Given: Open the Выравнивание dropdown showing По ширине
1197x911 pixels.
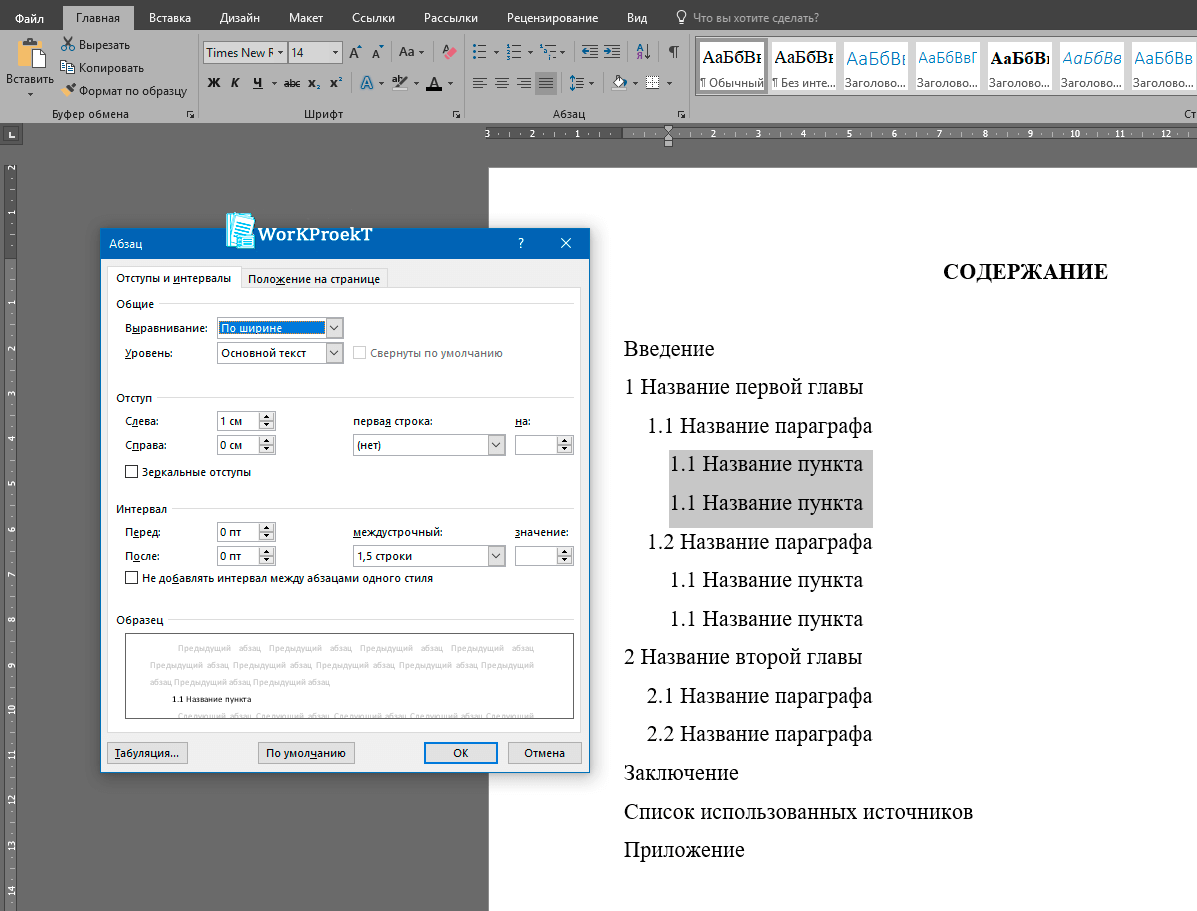Looking at the screenshot, I should pyautogui.click(x=335, y=328).
